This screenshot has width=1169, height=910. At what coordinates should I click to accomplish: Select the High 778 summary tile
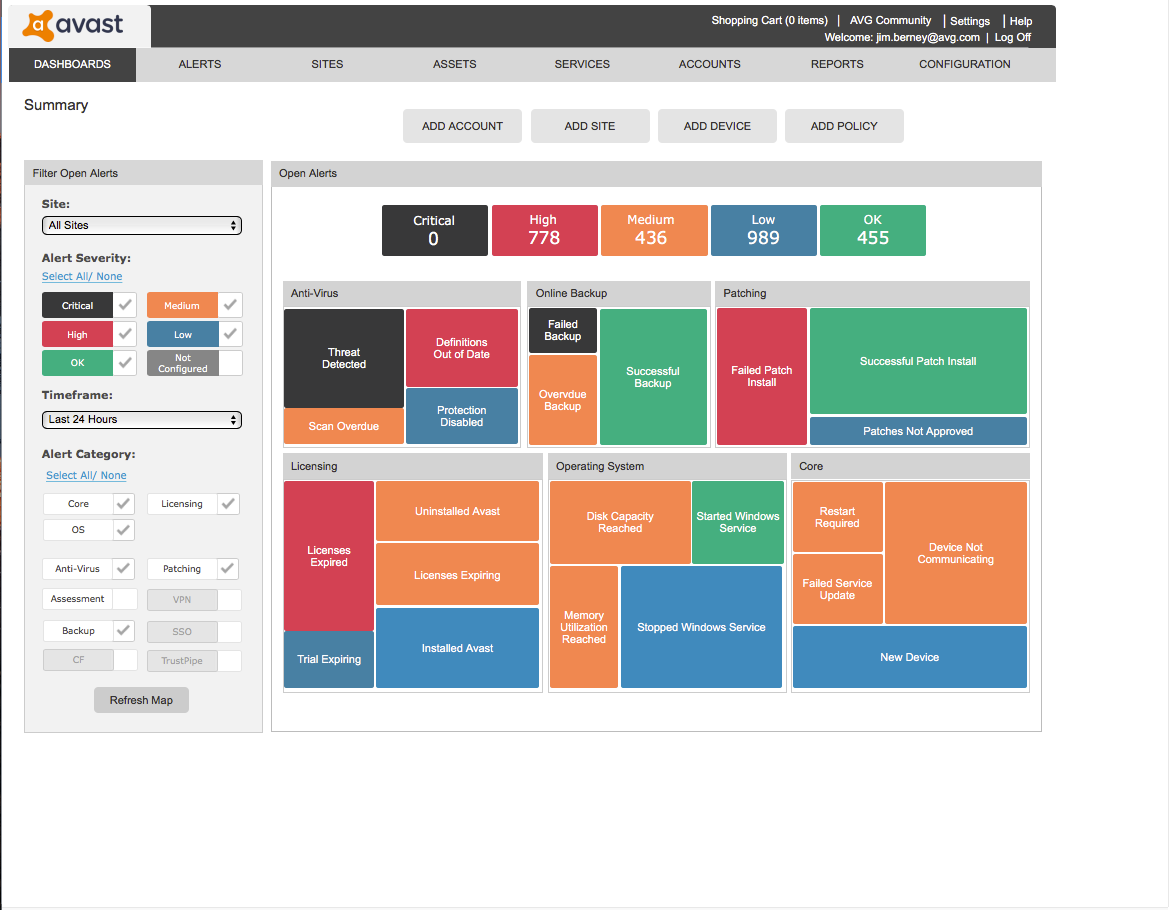pyautogui.click(x=544, y=230)
